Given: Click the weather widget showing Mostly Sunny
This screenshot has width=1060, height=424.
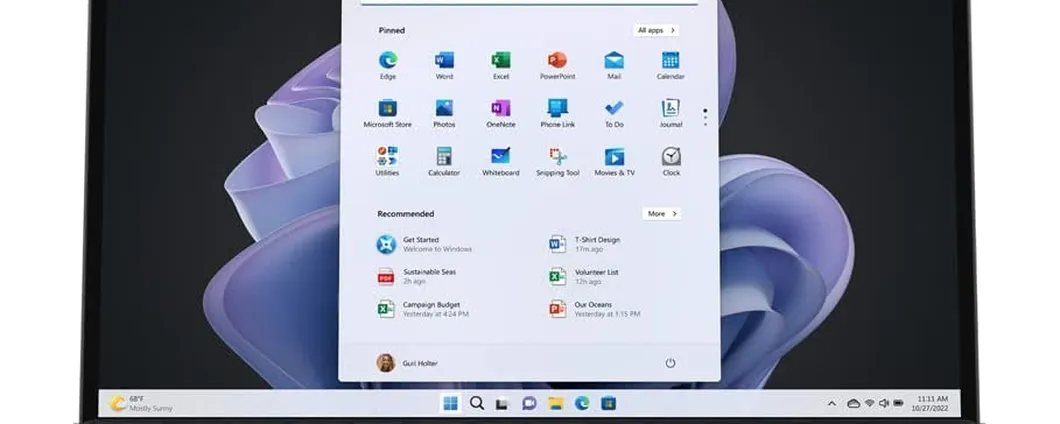Looking at the screenshot, I should pyautogui.click(x=141, y=404).
